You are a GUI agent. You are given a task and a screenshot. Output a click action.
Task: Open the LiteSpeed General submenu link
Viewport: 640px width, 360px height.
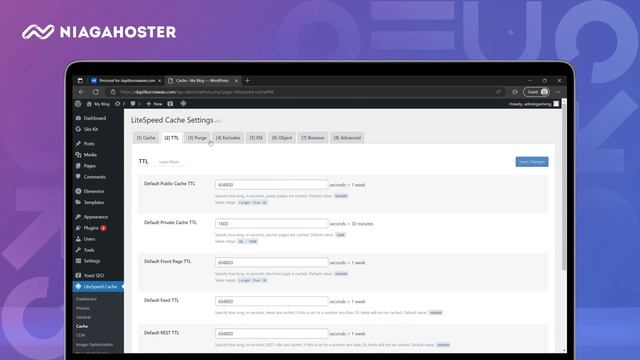click(x=83, y=317)
